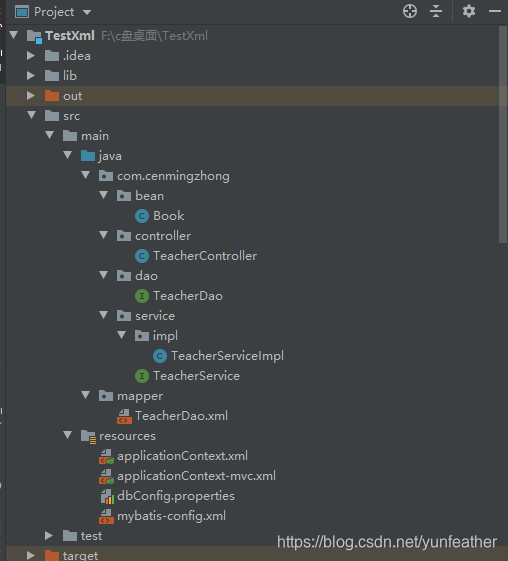Select dbConfig.properties file name
Image resolution: width=508 pixels, height=561 pixels.
pos(176,496)
